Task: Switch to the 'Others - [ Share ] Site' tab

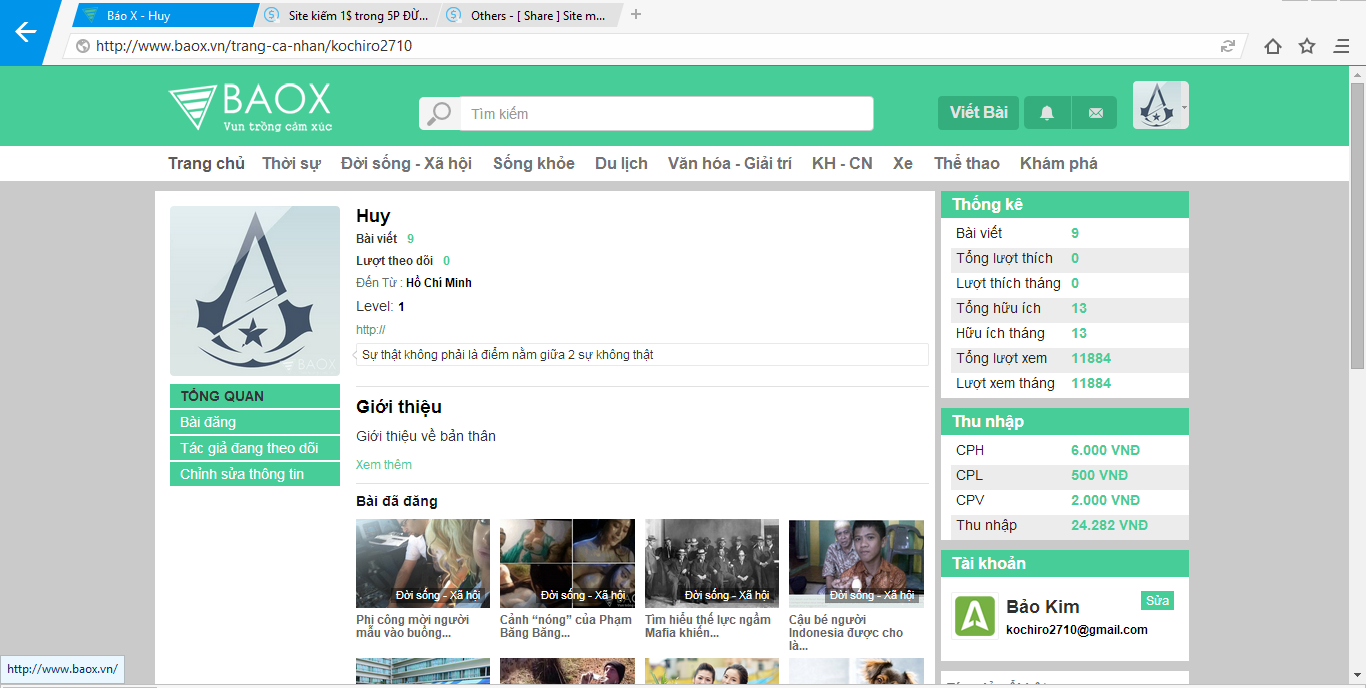Action: pyautogui.click(x=527, y=15)
